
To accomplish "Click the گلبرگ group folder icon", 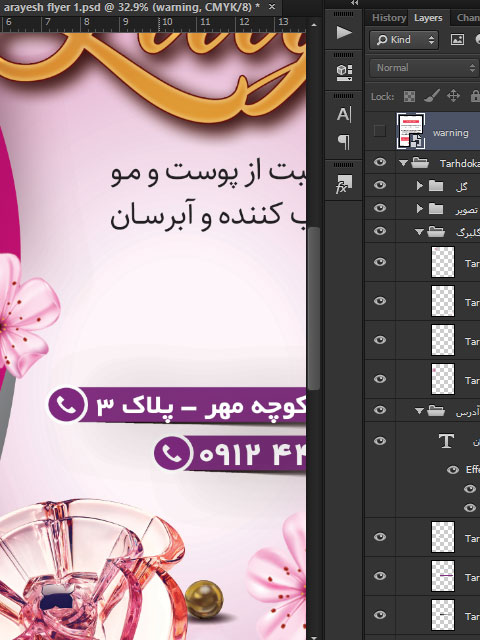I will (x=436, y=232).
